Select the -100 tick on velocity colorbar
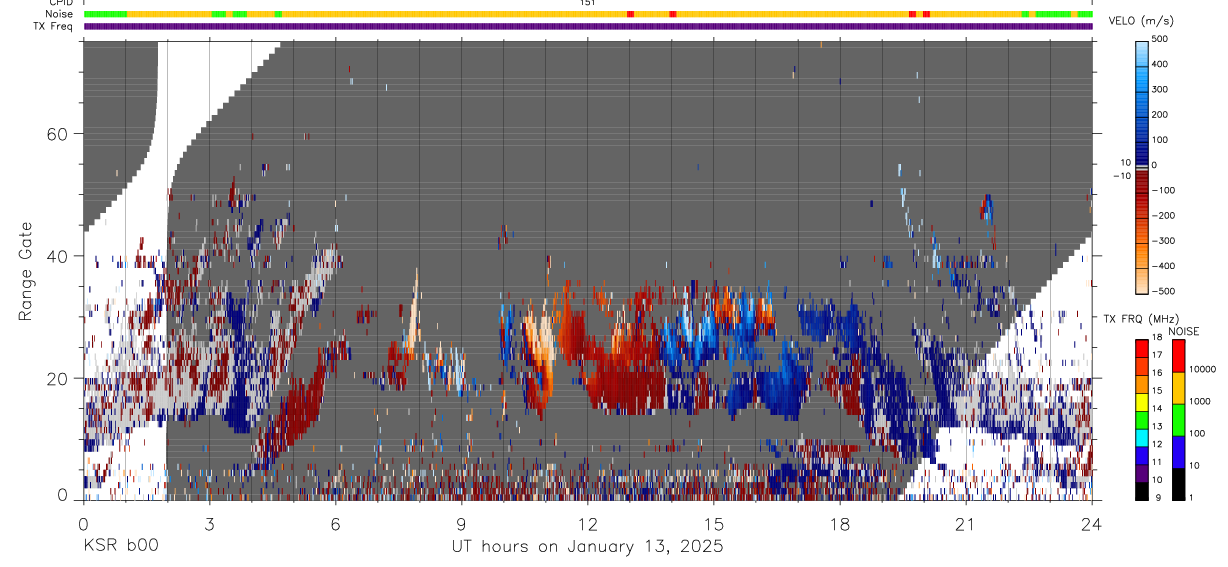 click(1165, 190)
